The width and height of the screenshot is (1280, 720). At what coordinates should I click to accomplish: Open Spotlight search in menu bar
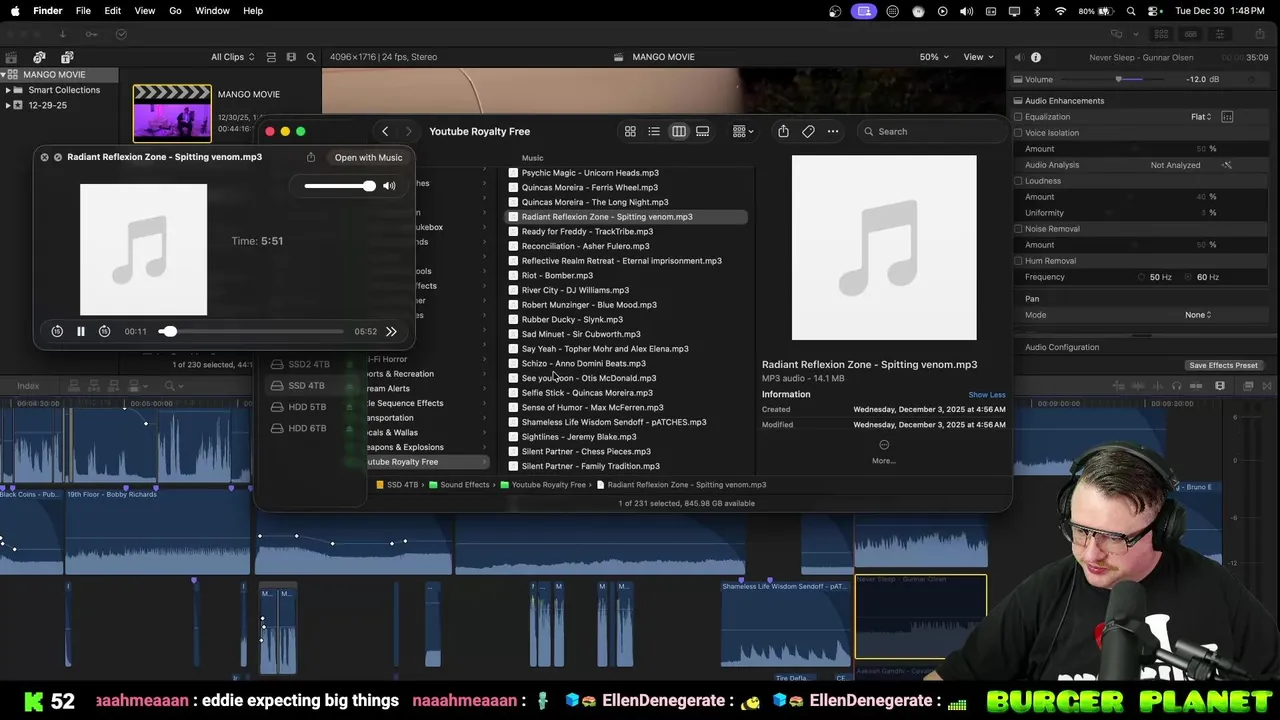pyautogui.click(x=1131, y=11)
